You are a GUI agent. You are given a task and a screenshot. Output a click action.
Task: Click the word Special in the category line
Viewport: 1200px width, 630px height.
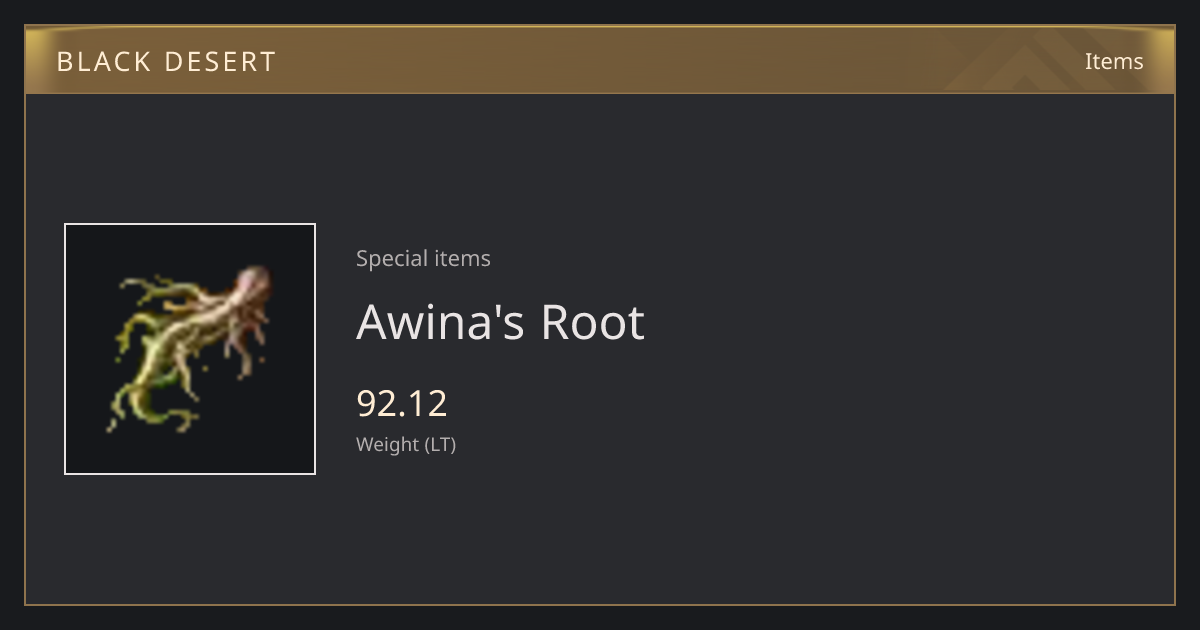pos(384,258)
